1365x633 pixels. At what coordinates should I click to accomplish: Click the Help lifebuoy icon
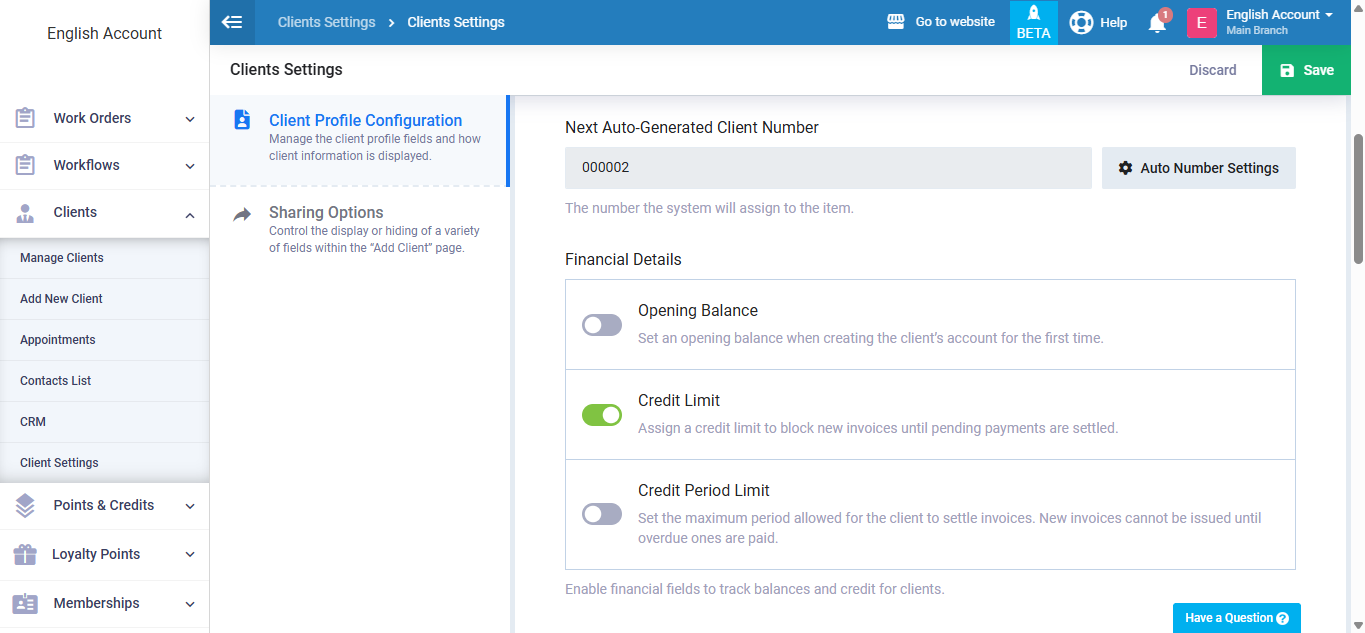pos(1081,22)
